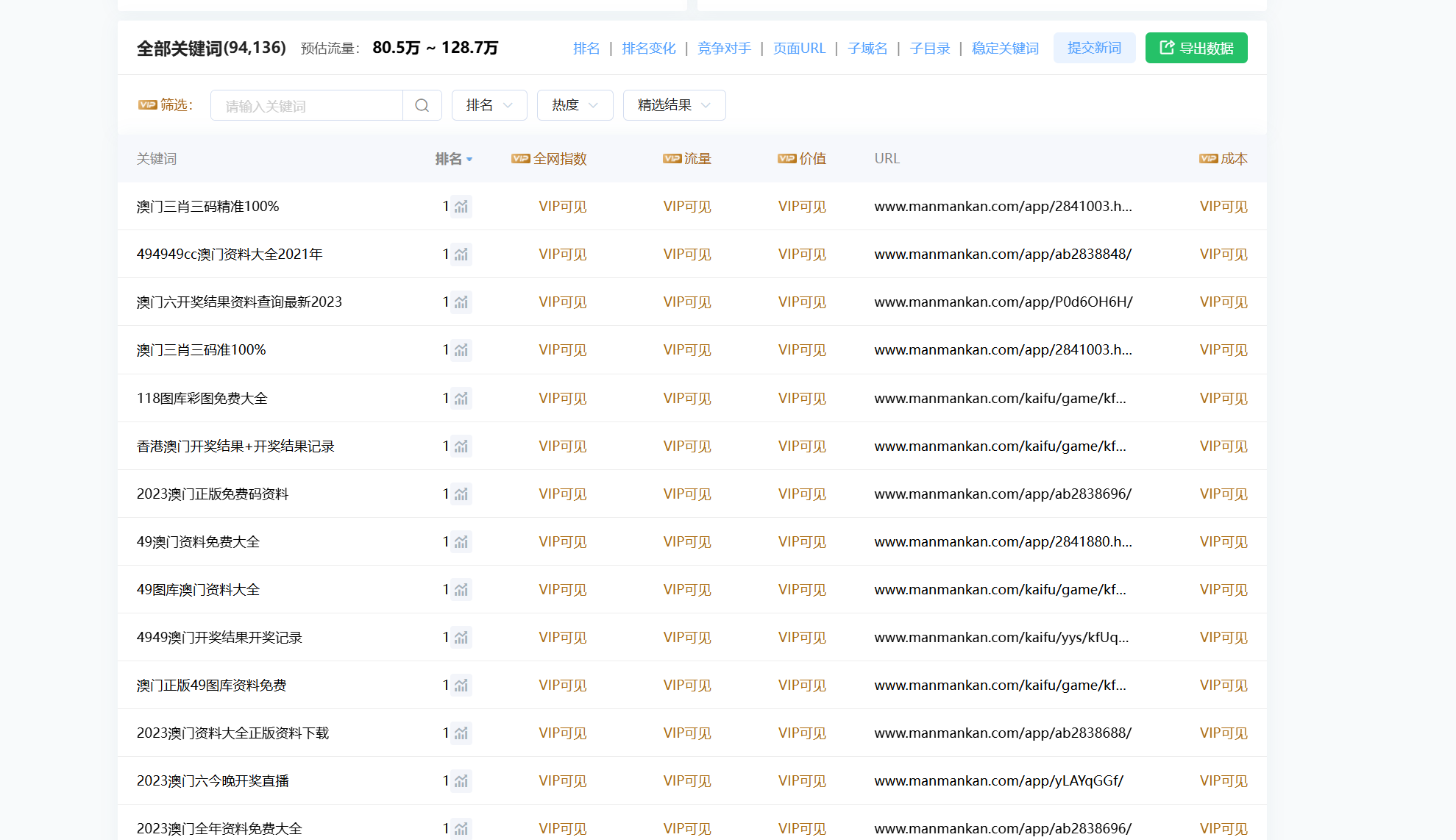Image resolution: width=1456 pixels, height=840 pixels.
Task: Switch to the 排名 tab link
Action: pos(586,49)
